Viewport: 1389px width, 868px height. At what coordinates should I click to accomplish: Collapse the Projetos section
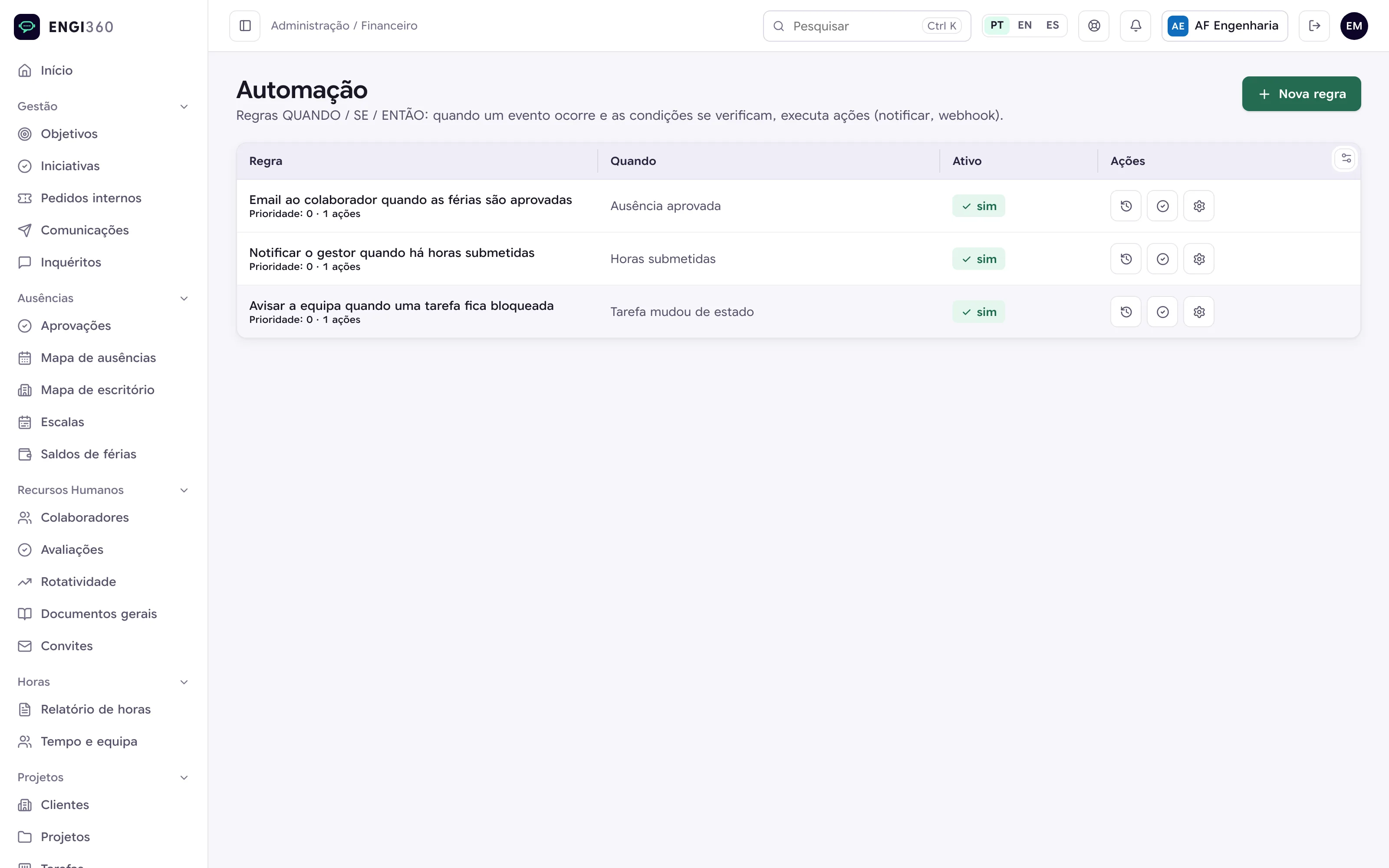103,777
